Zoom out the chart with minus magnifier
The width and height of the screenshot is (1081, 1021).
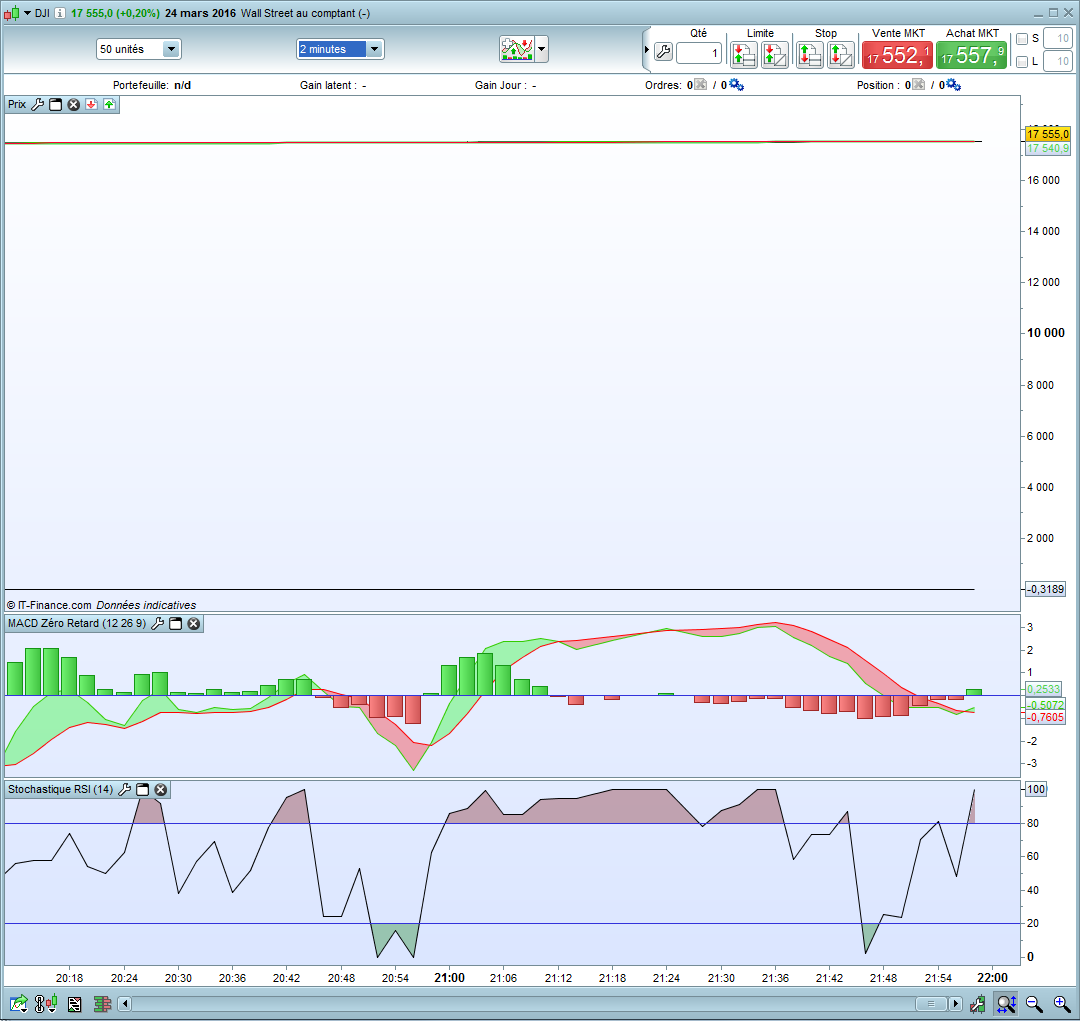pyautogui.click(x=1034, y=1004)
